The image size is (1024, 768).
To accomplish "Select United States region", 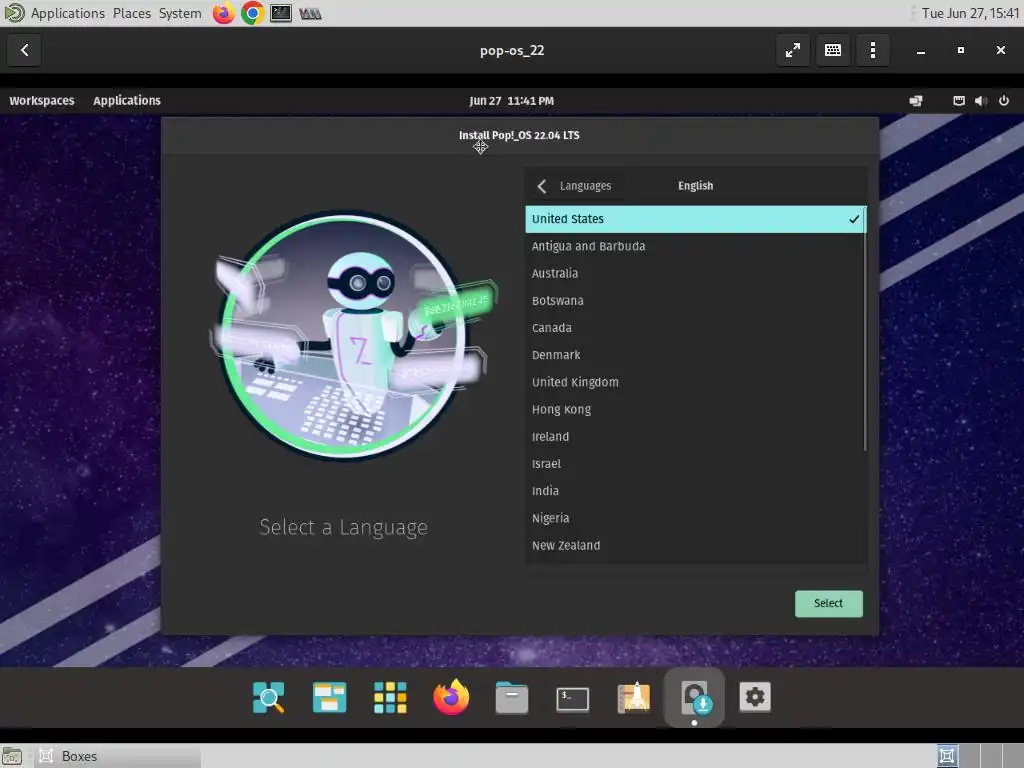I will tap(696, 219).
